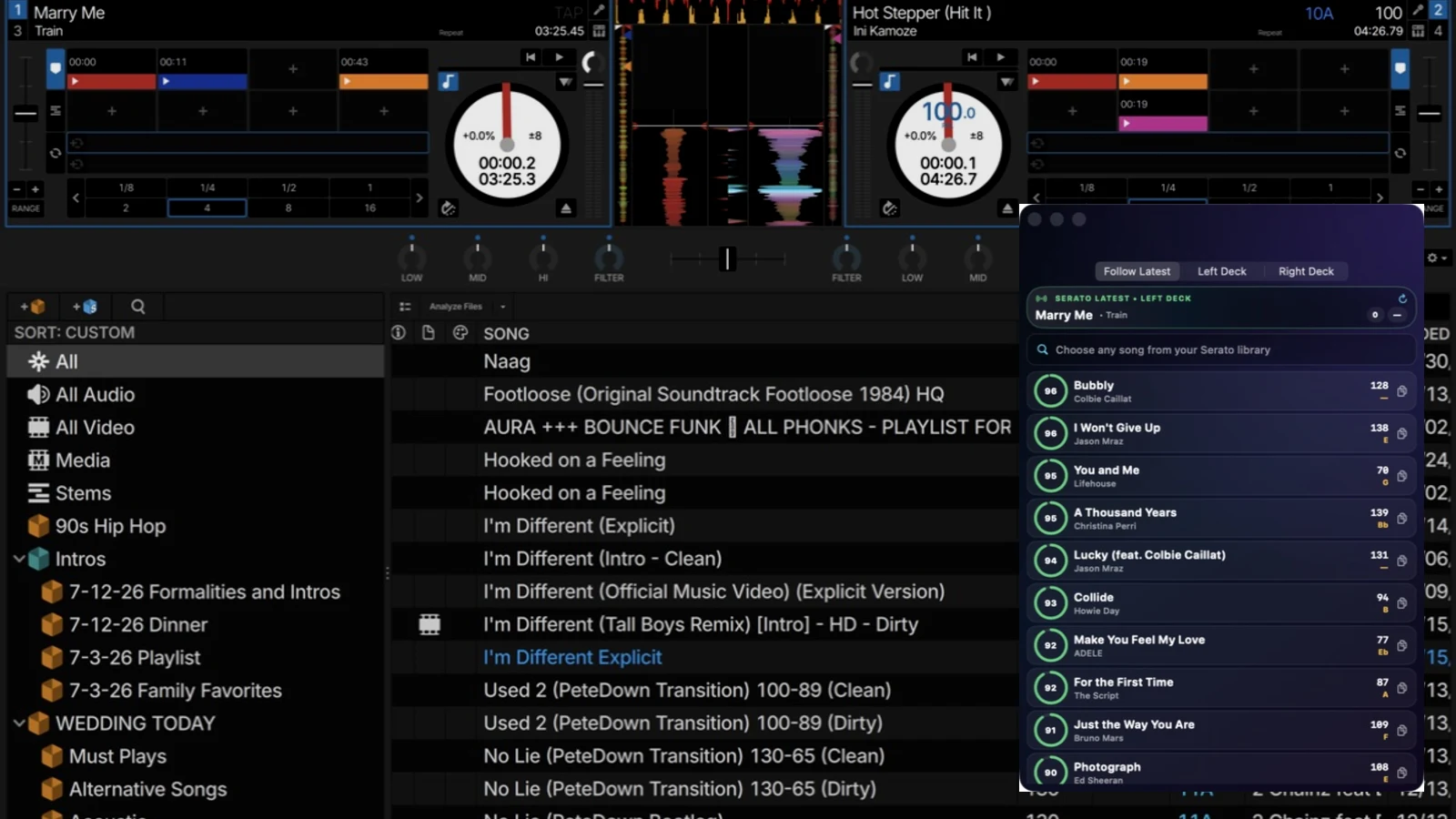Image resolution: width=1456 pixels, height=819 pixels.
Task: Open the crate search magnifier
Action: pyautogui.click(x=138, y=307)
